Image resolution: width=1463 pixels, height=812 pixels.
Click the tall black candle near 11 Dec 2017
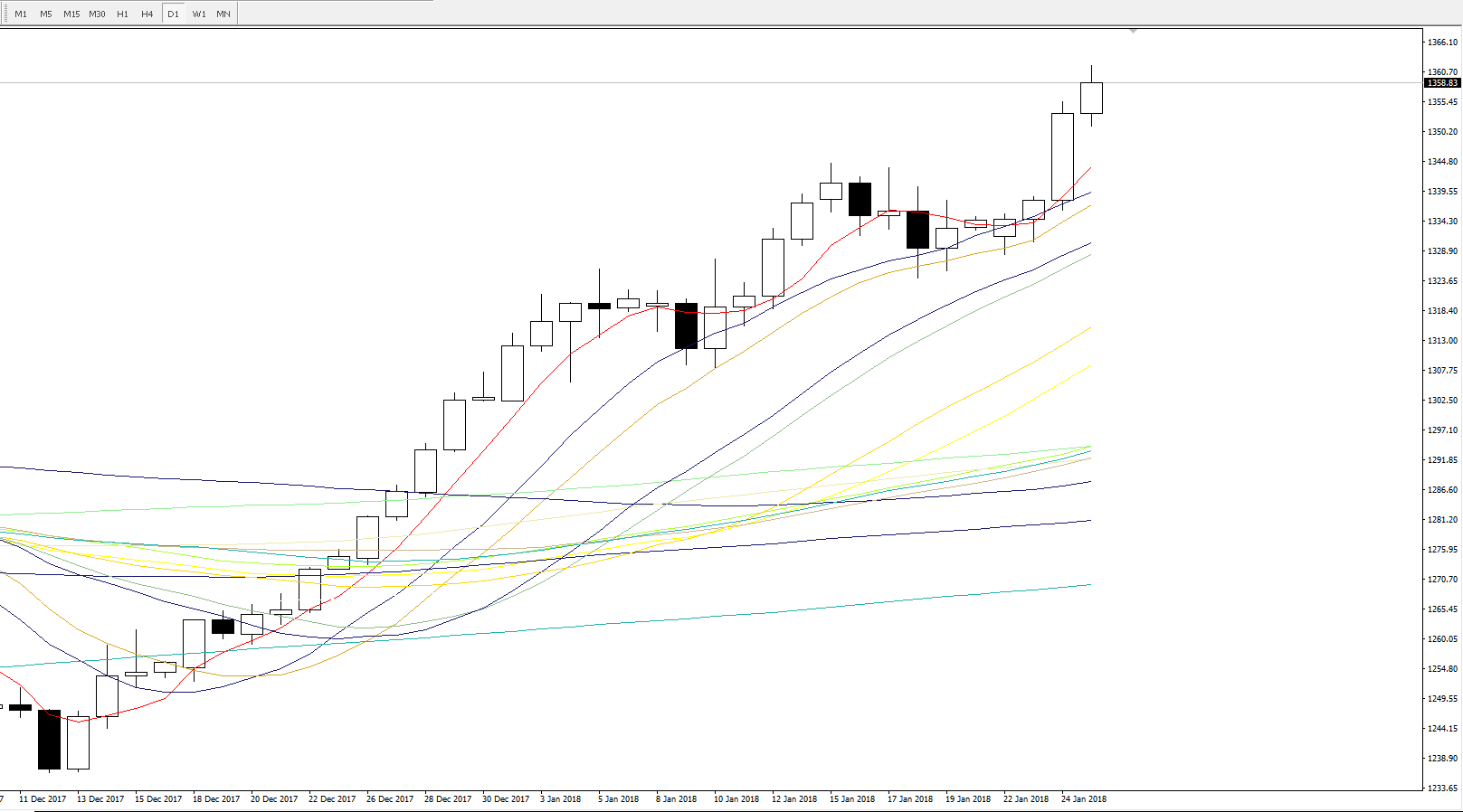pyautogui.click(x=49, y=739)
